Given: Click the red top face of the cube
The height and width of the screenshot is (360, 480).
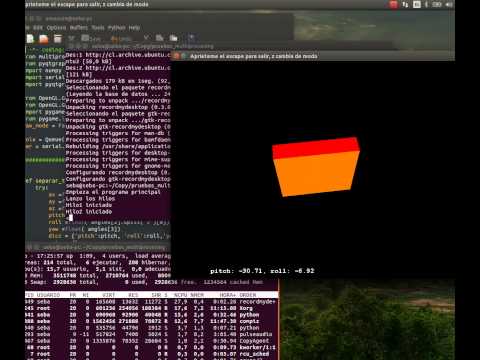Looking at the screenshot, I should [x=315, y=147].
